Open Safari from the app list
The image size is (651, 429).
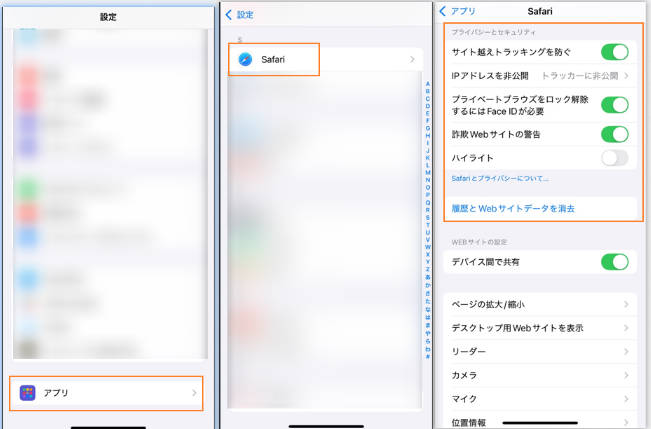[326, 59]
